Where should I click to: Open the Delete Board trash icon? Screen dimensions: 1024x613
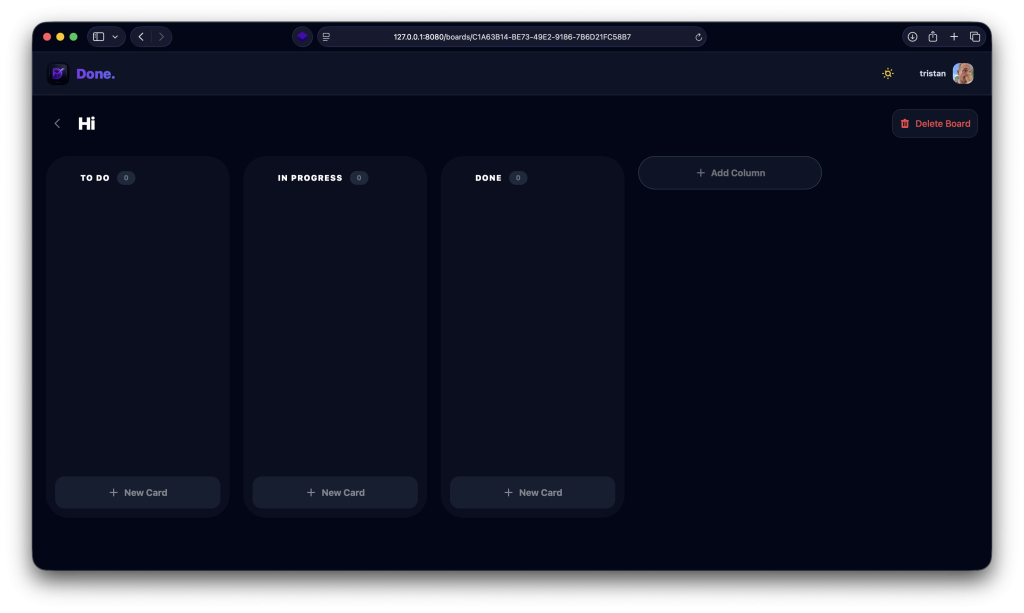pyautogui.click(x=905, y=123)
